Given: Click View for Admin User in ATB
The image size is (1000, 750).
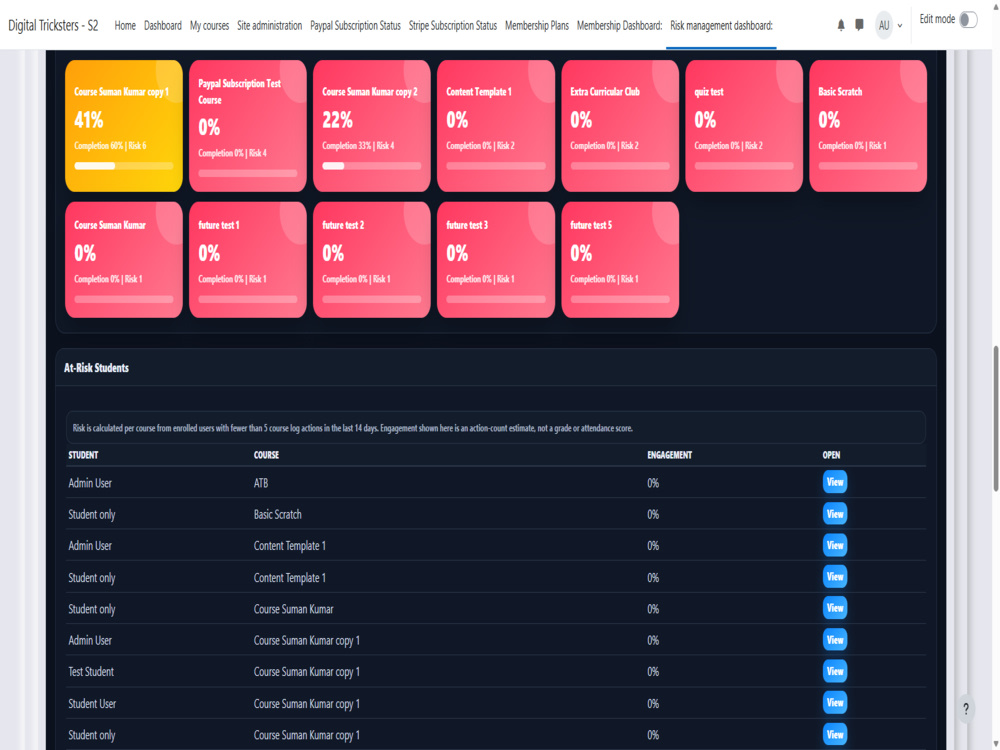Looking at the screenshot, I should coord(834,482).
